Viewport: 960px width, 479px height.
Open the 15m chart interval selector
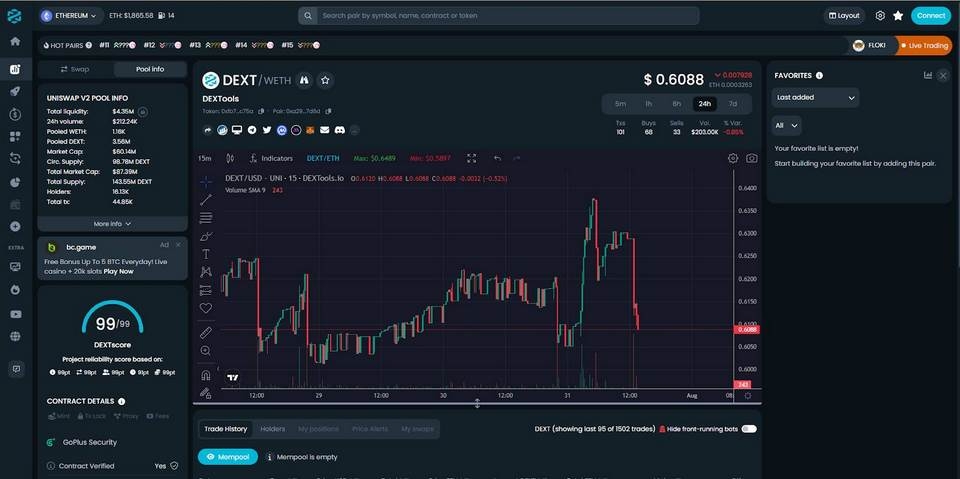204,158
